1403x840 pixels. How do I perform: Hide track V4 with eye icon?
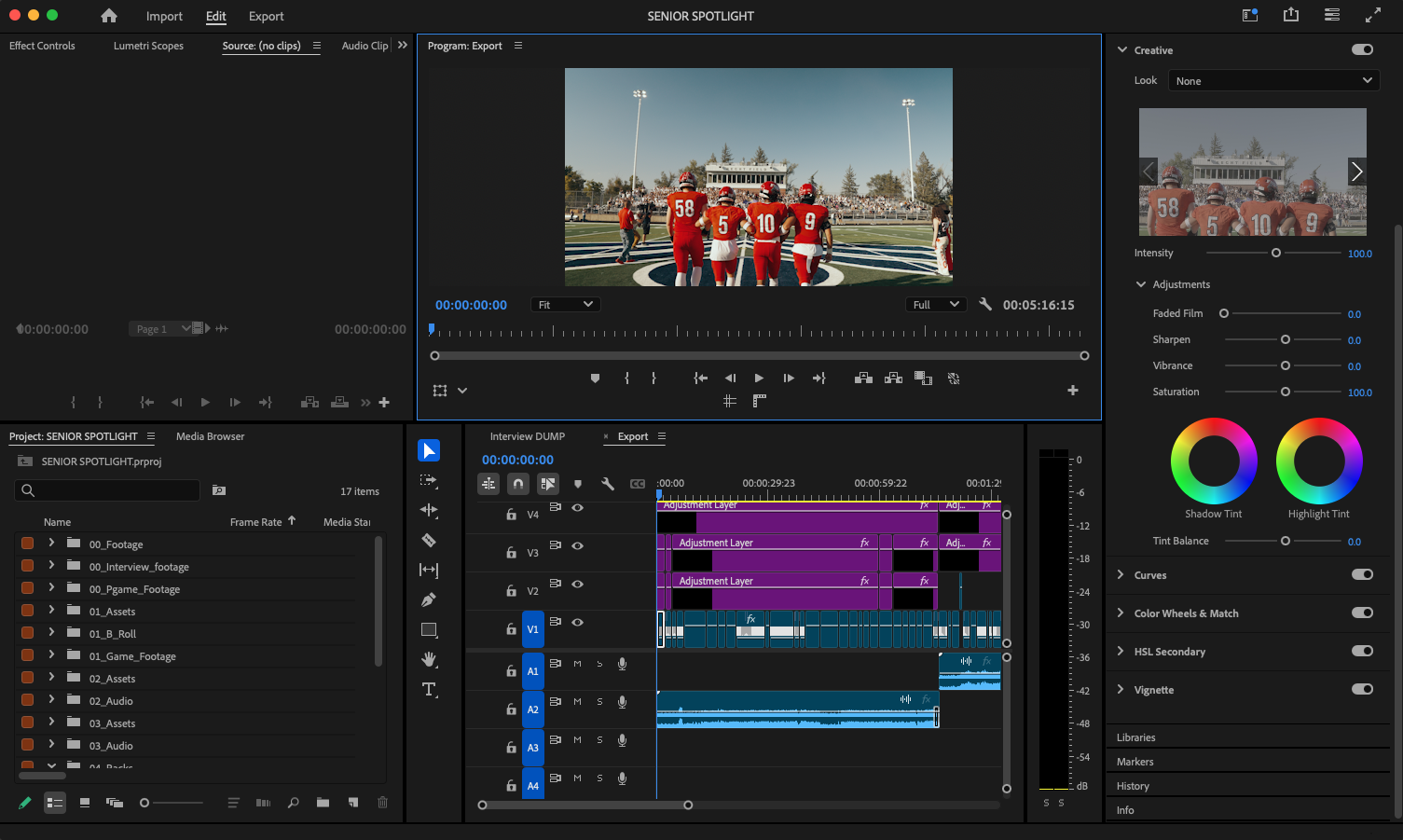[578, 508]
